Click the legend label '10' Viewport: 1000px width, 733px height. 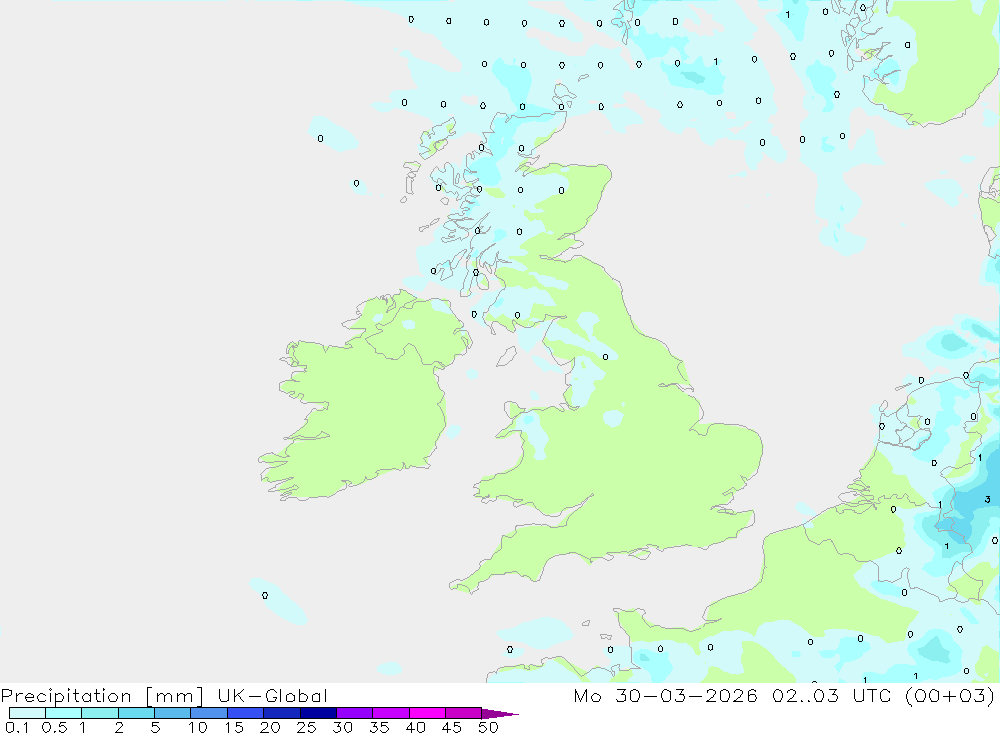click(x=198, y=727)
